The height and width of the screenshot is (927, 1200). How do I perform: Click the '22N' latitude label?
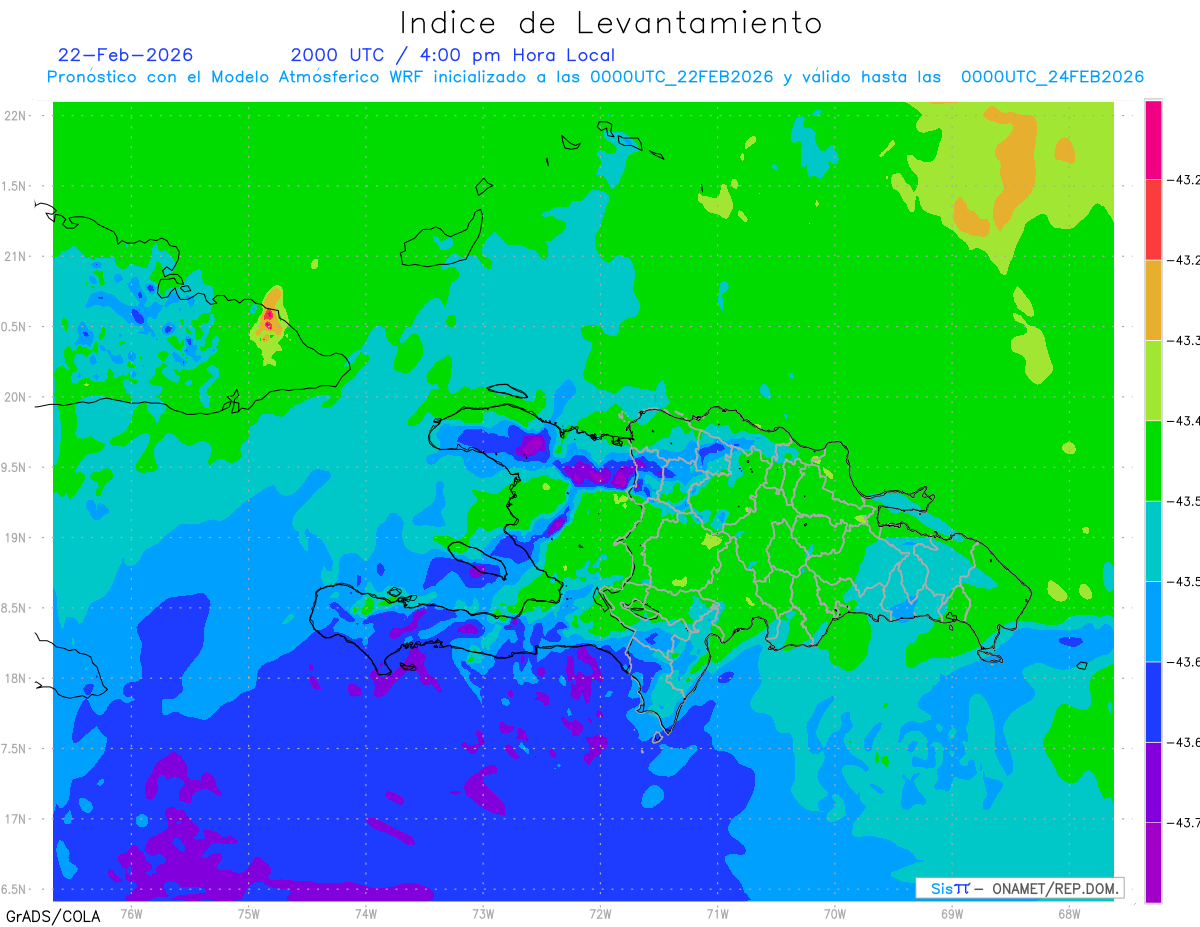tap(15, 115)
